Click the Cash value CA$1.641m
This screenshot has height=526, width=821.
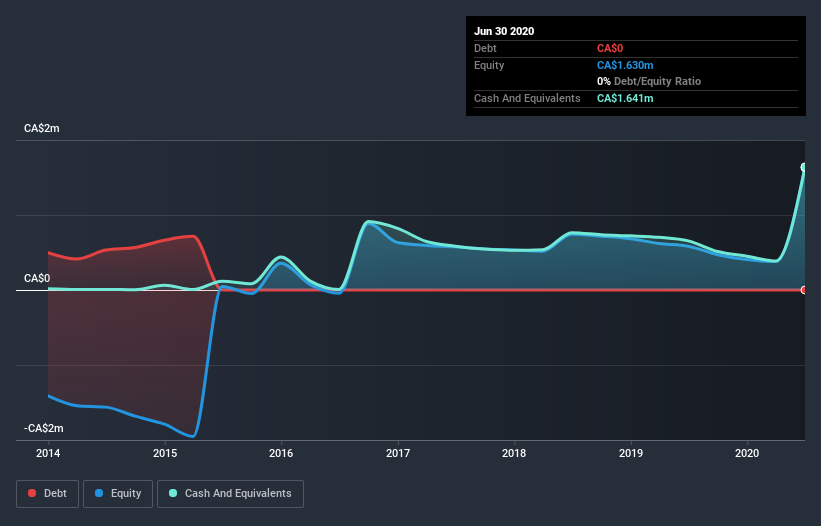click(625, 98)
